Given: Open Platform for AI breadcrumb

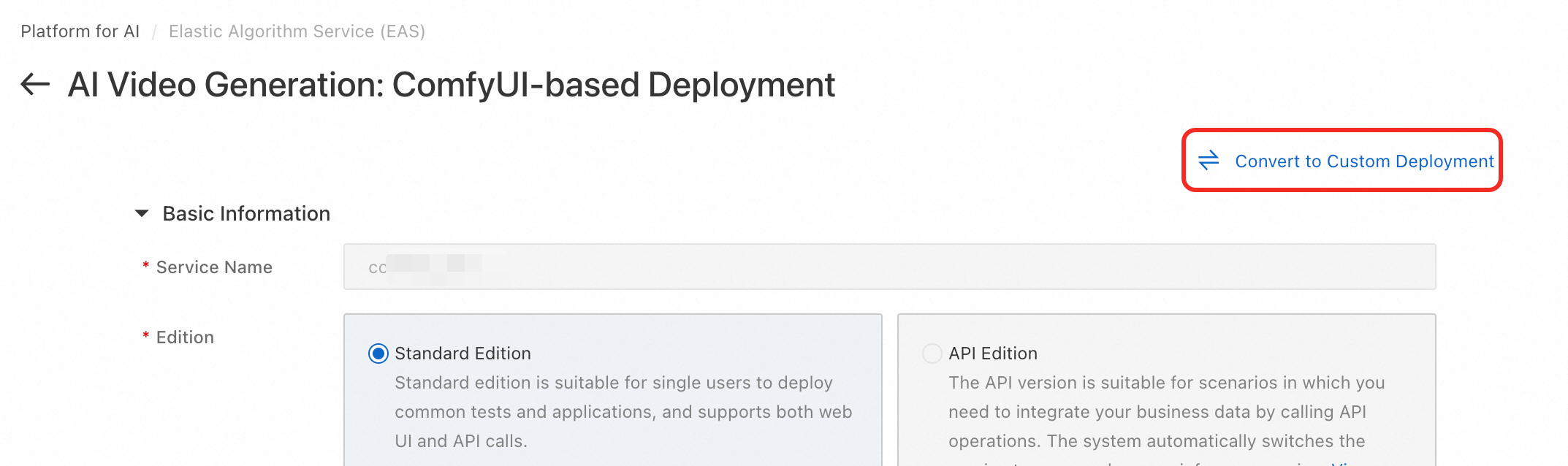Looking at the screenshot, I should pos(80,31).
